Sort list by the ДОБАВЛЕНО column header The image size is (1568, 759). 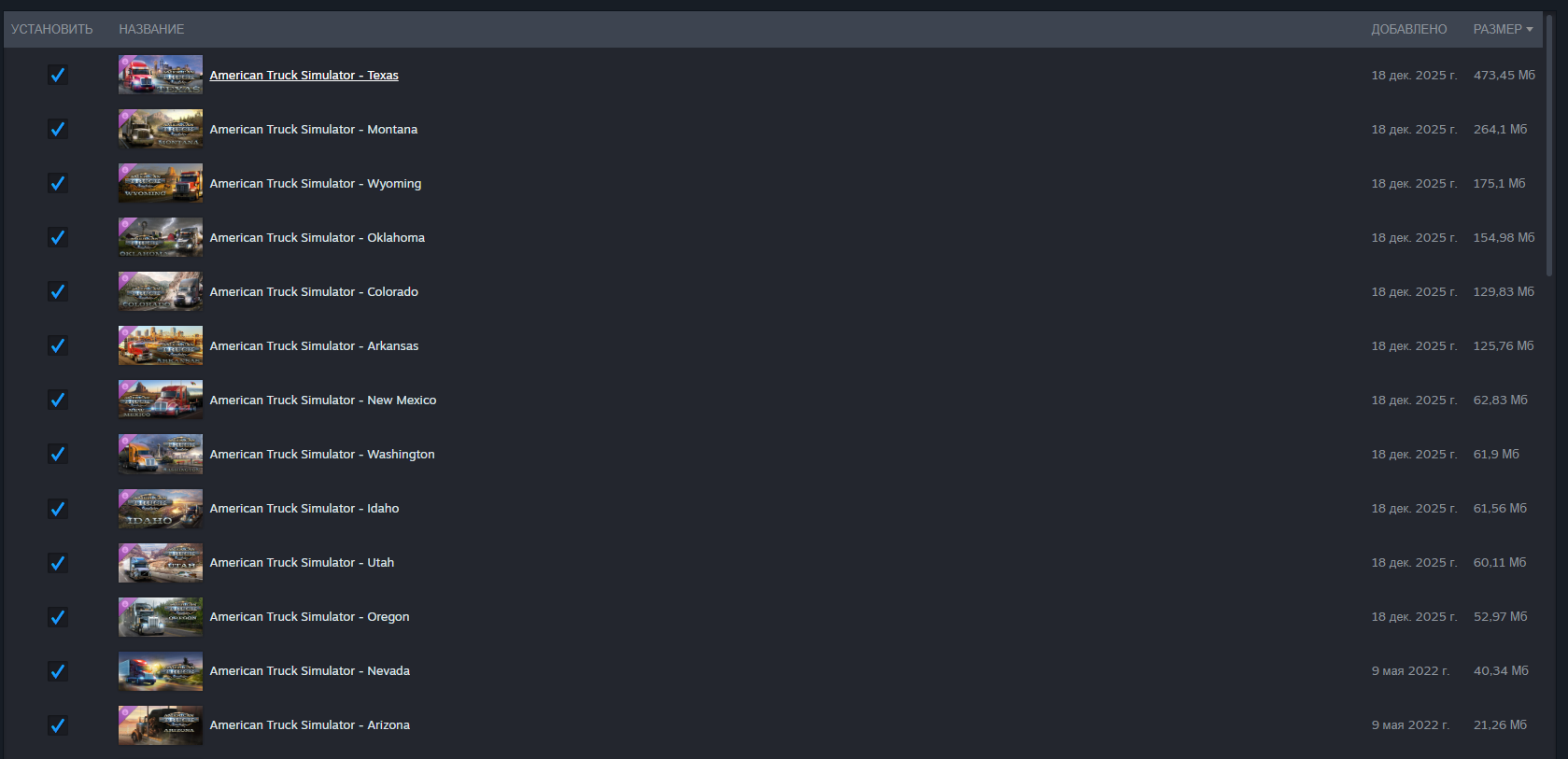coord(1408,29)
